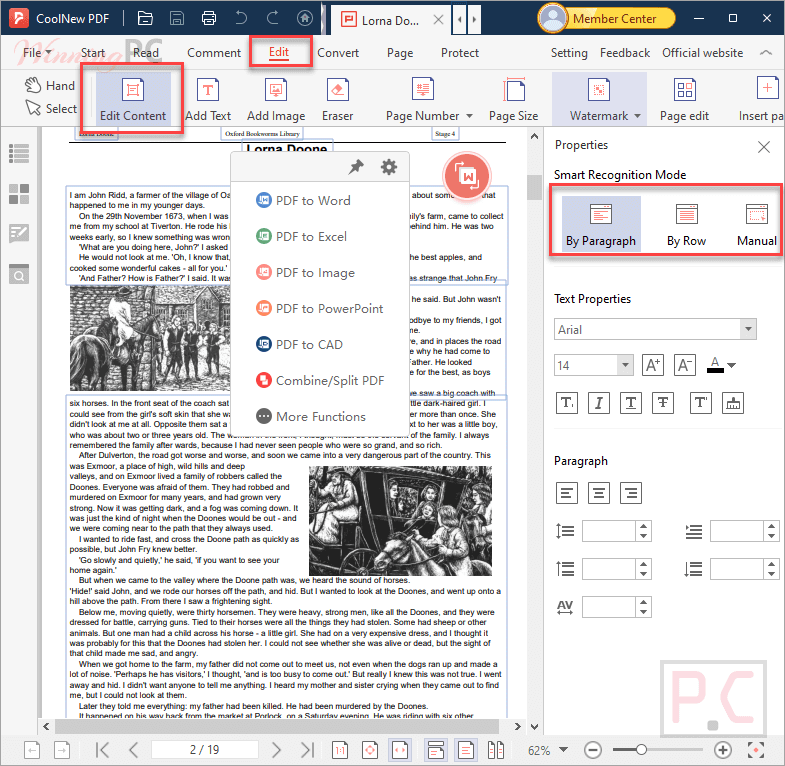Decrease font size with A- button

(685, 365)
